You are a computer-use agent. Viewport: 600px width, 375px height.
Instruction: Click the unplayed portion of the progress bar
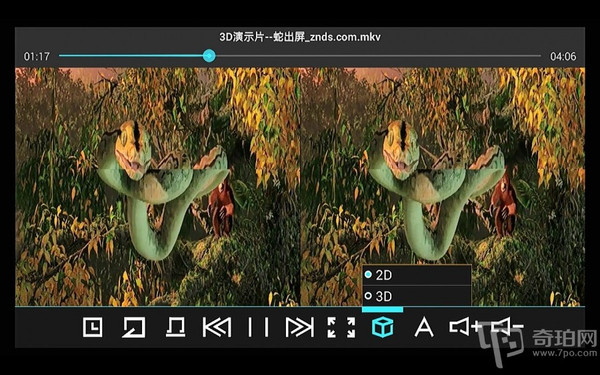(x=378, y=56)
